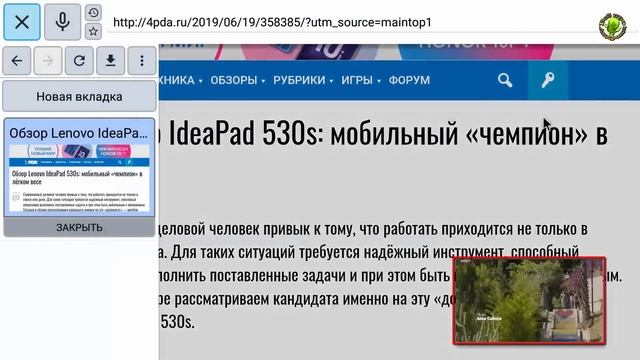Expand the ИГРЫ dropdown menu

pyautogui.click(x=361, y=80)
